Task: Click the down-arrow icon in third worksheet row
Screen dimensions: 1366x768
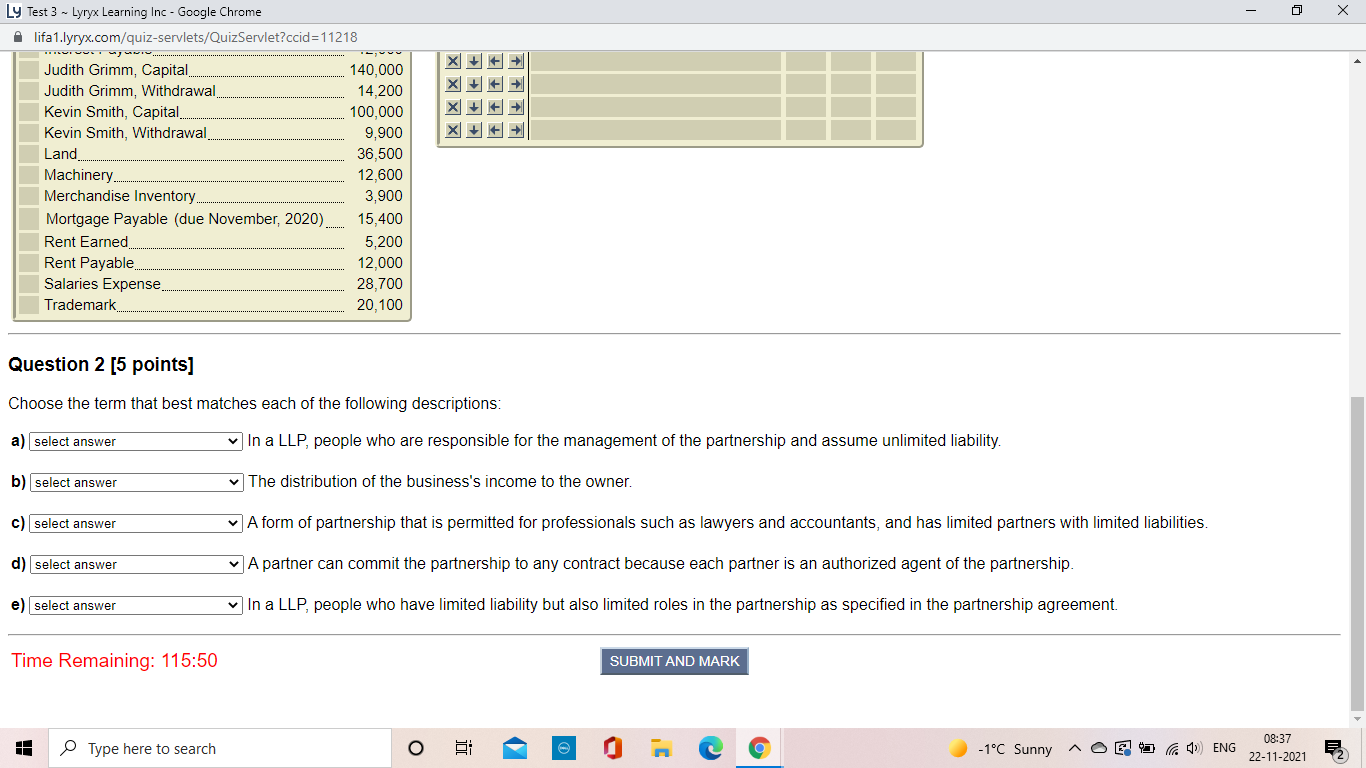Action: 474,107
